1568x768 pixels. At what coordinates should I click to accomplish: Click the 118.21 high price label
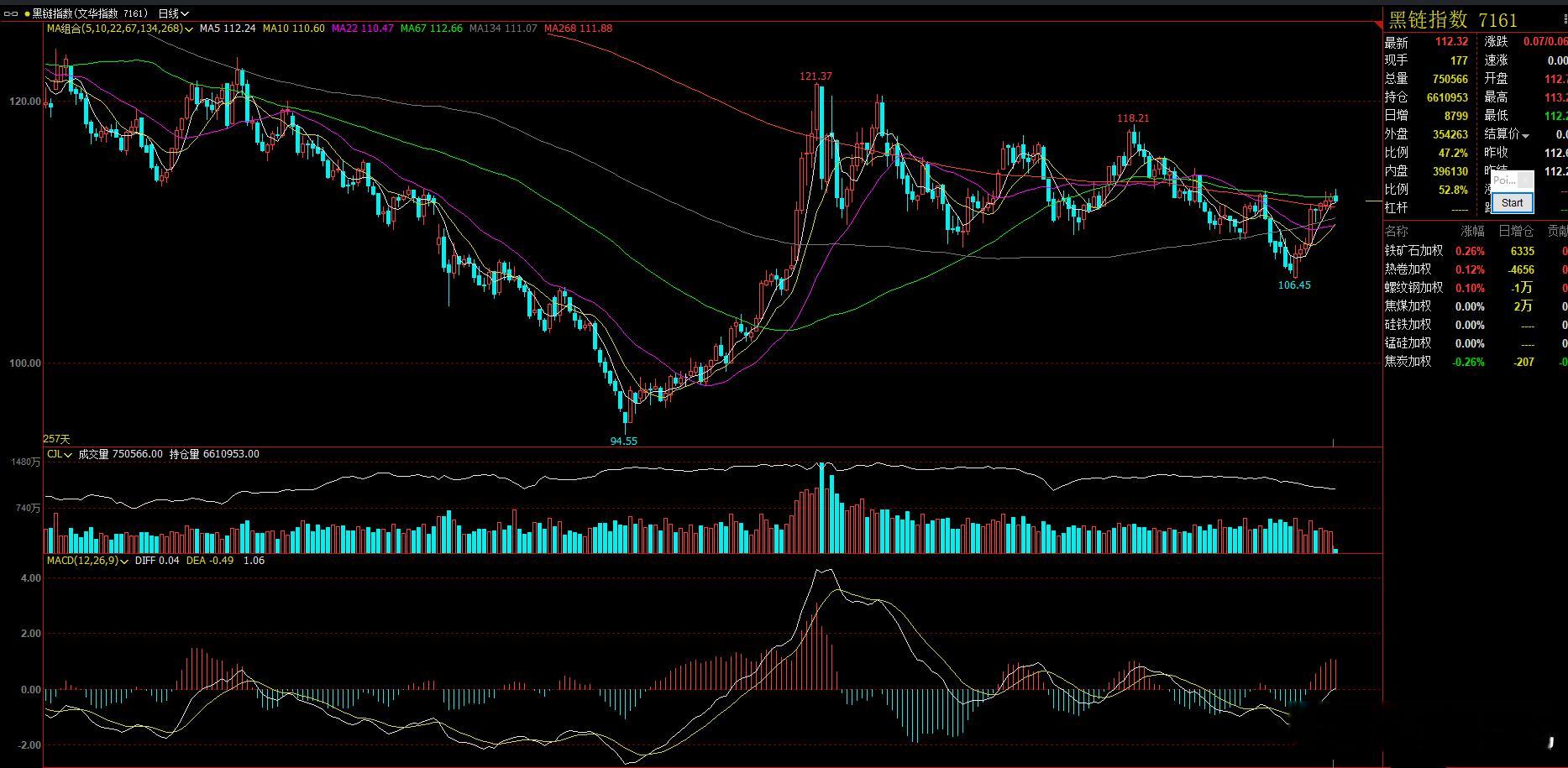point(1133,118)
